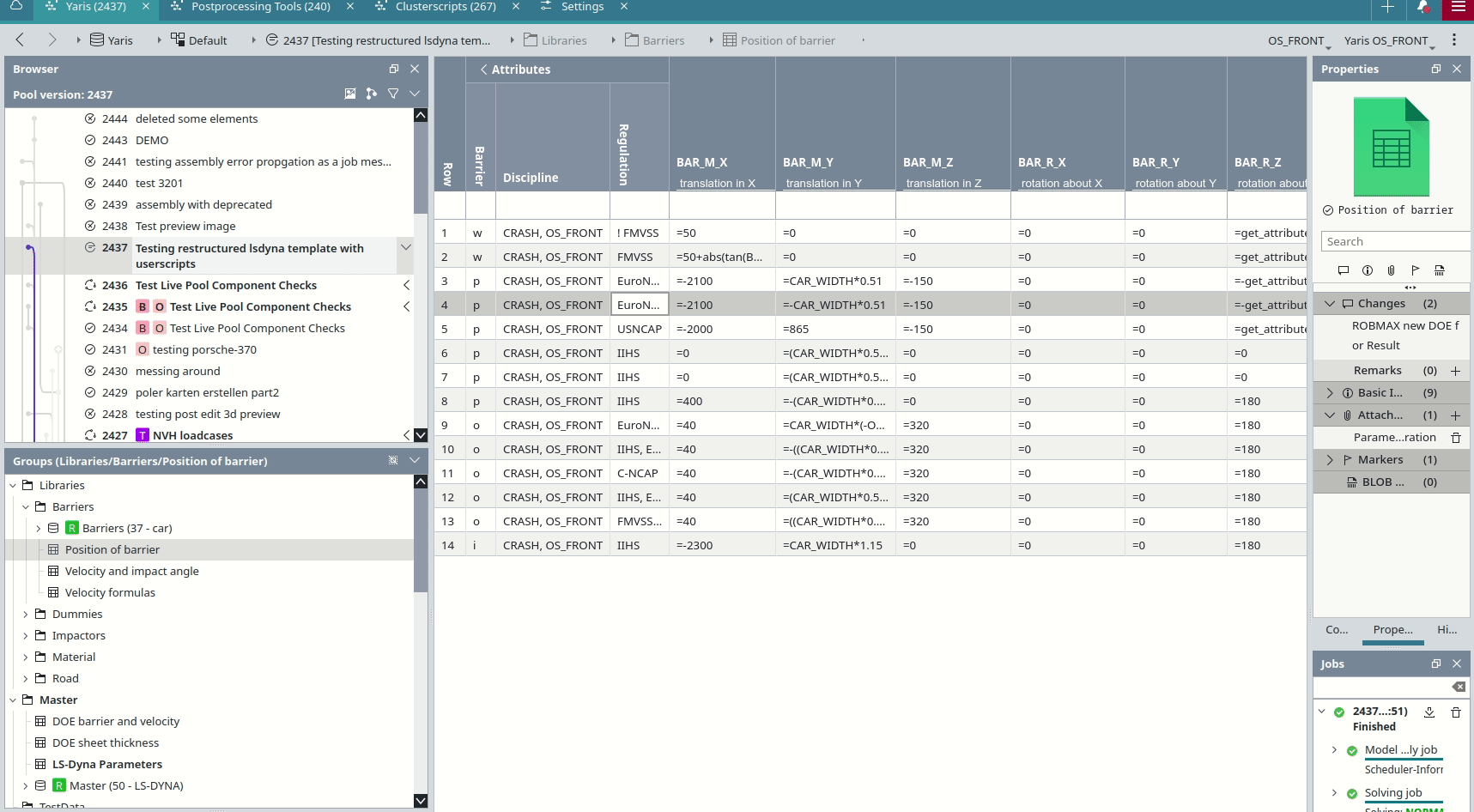Select Velocity and impact angle tree item
Image resolution: width=1474 pixels, height=812 pixels.
click(131, 572)
